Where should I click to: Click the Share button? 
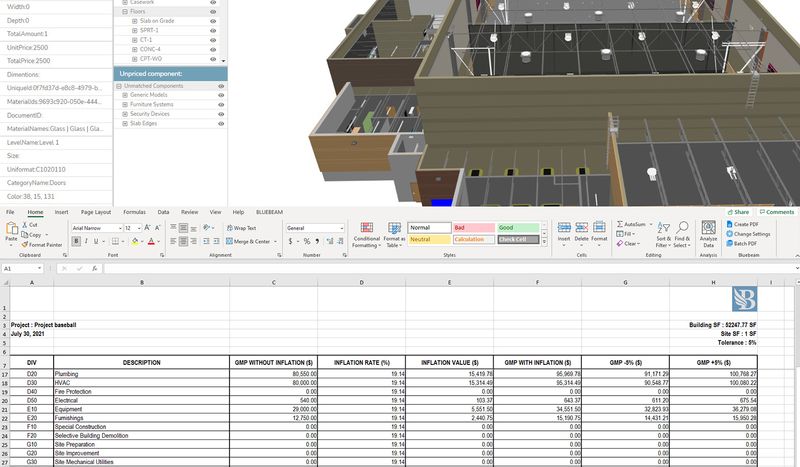pos(738,212)
